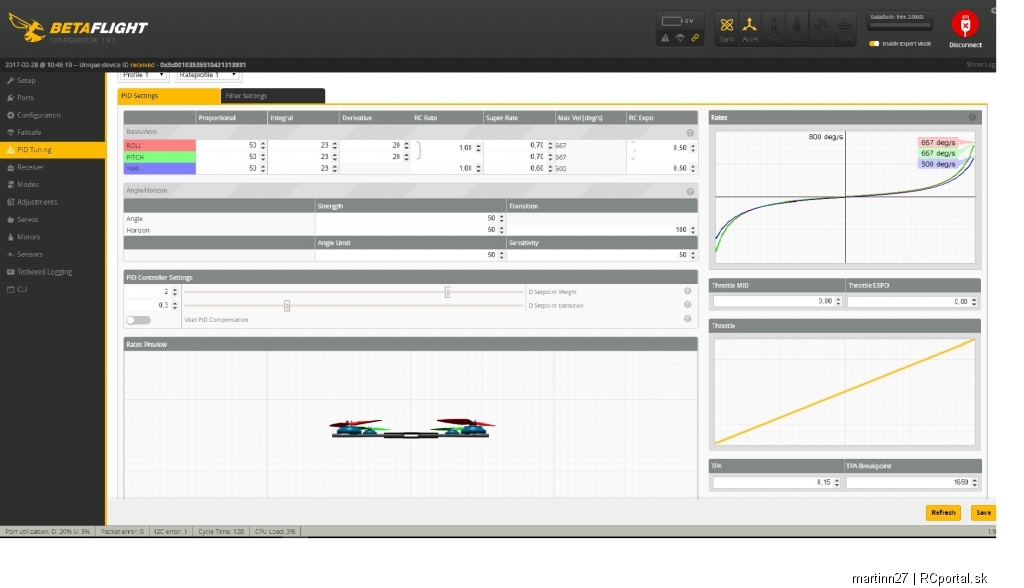Click the YAW Proportional value field
This screenshot has width=1024, height=588.
click(x=231, y=169)
